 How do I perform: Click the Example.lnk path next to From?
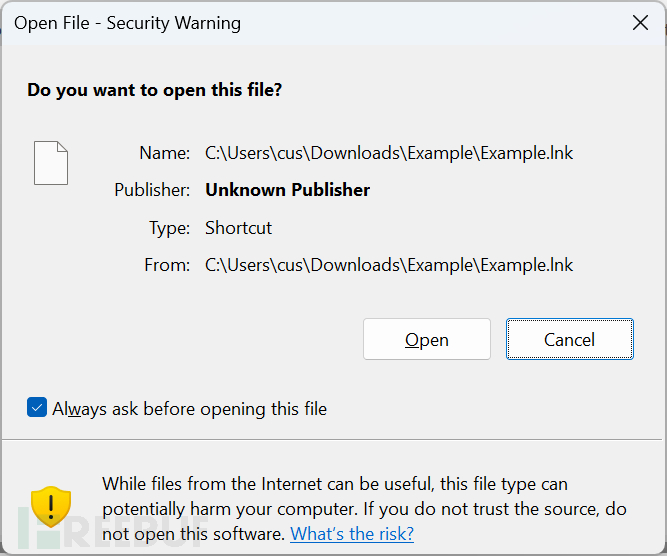(x=389, y=265)
